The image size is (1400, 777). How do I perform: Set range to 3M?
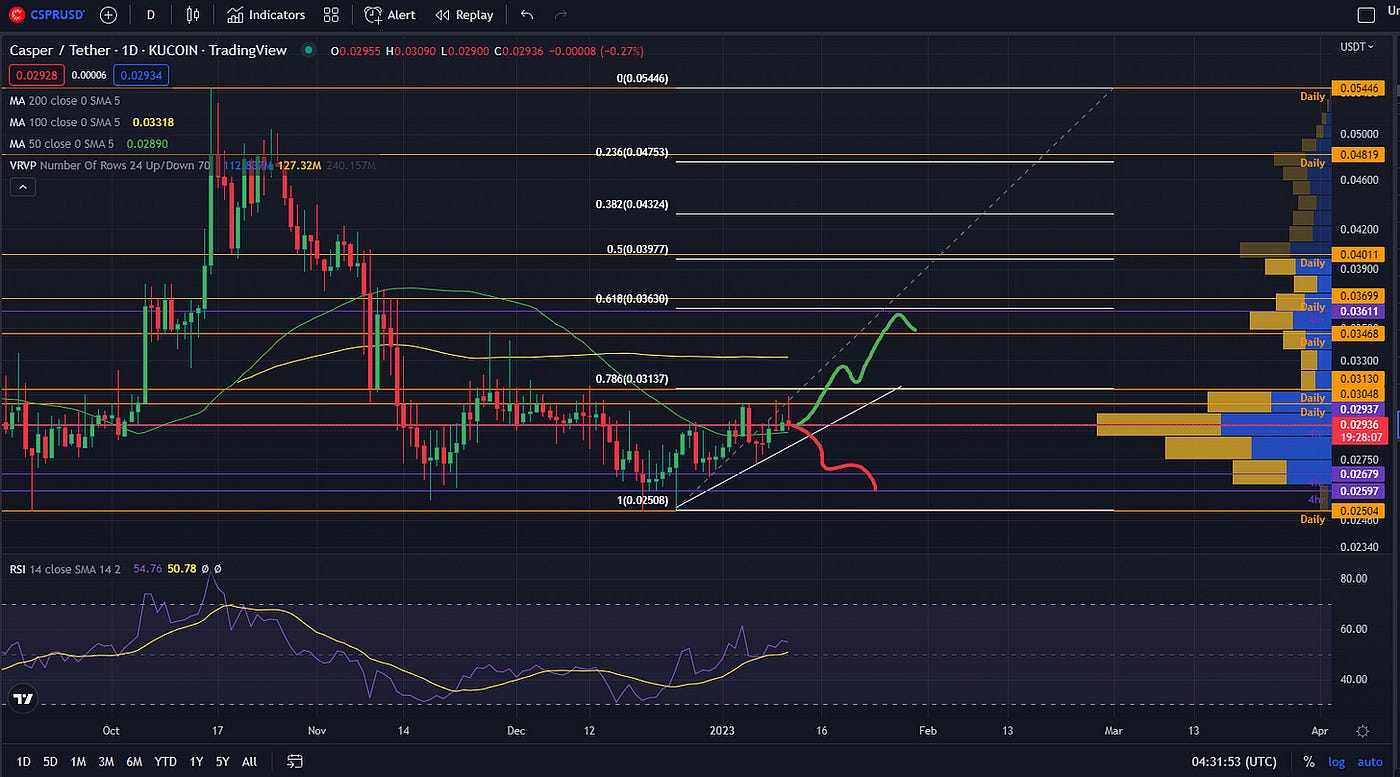(106, 761)
